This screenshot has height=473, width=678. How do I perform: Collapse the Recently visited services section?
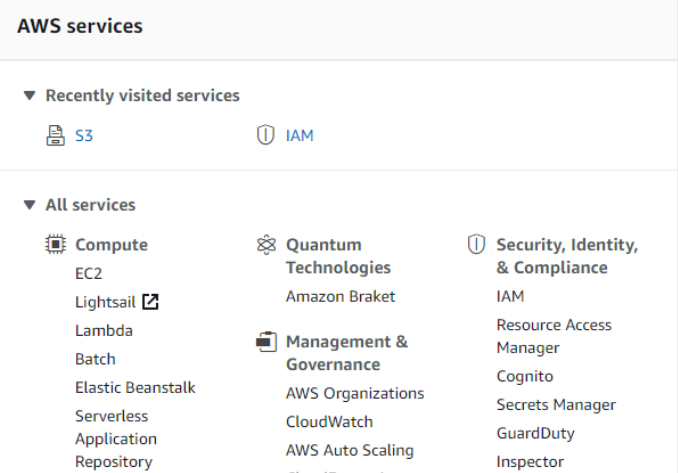[30, 96]
